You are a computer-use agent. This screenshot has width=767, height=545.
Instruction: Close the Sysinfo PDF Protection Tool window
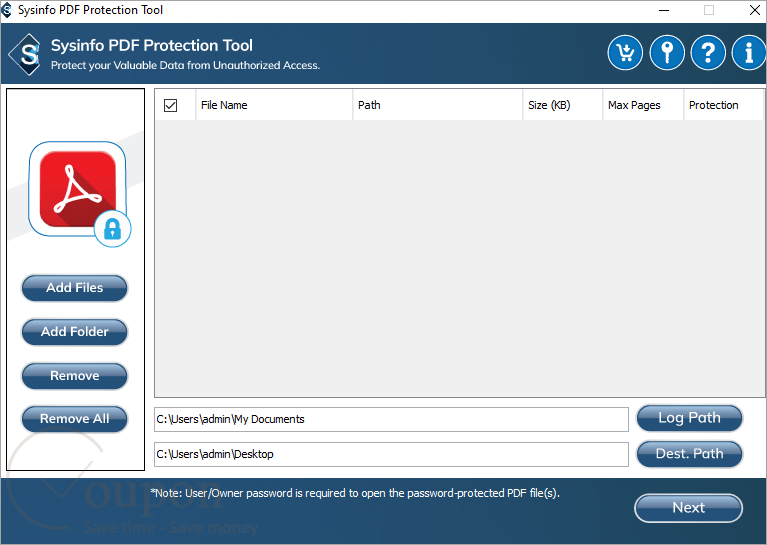pos(755,10)
